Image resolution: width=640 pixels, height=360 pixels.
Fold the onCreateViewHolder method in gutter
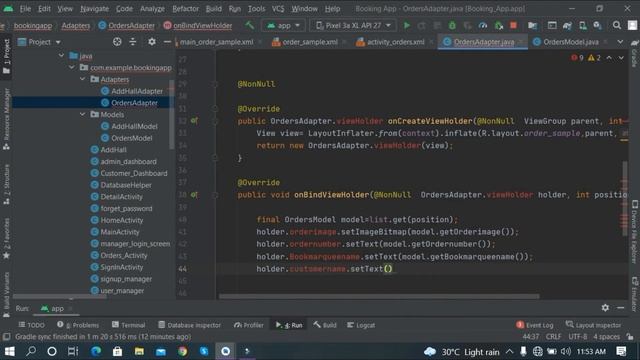click(215, 121)
